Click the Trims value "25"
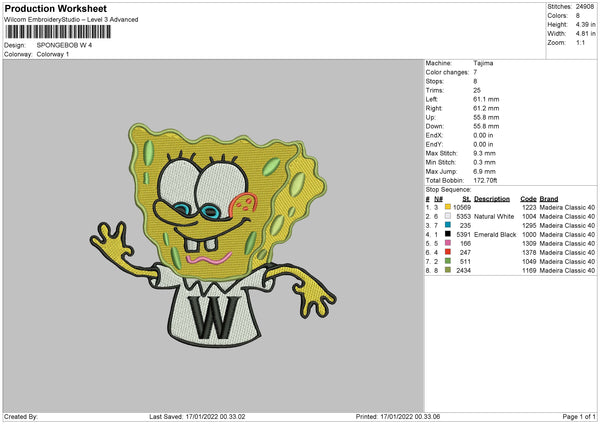Image resolution: width=600 pixels, height=424 pixels. tap(477, 90)
